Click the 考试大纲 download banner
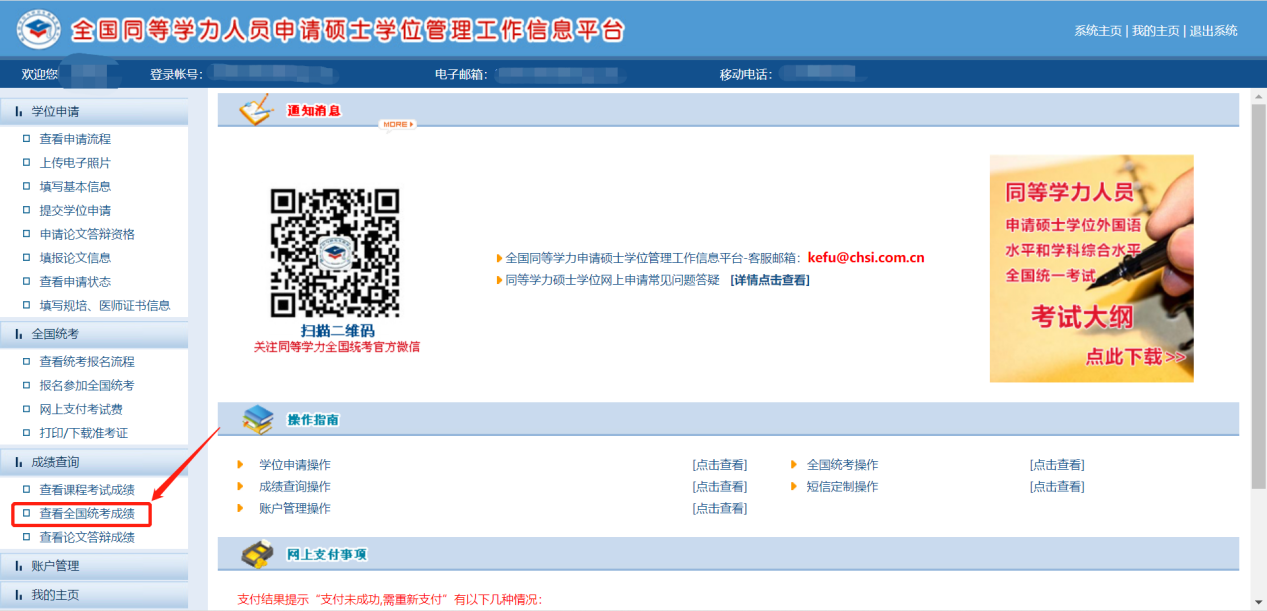Image resolution: width=1267 pixels, height=611 pixels. coord(1092,268)
